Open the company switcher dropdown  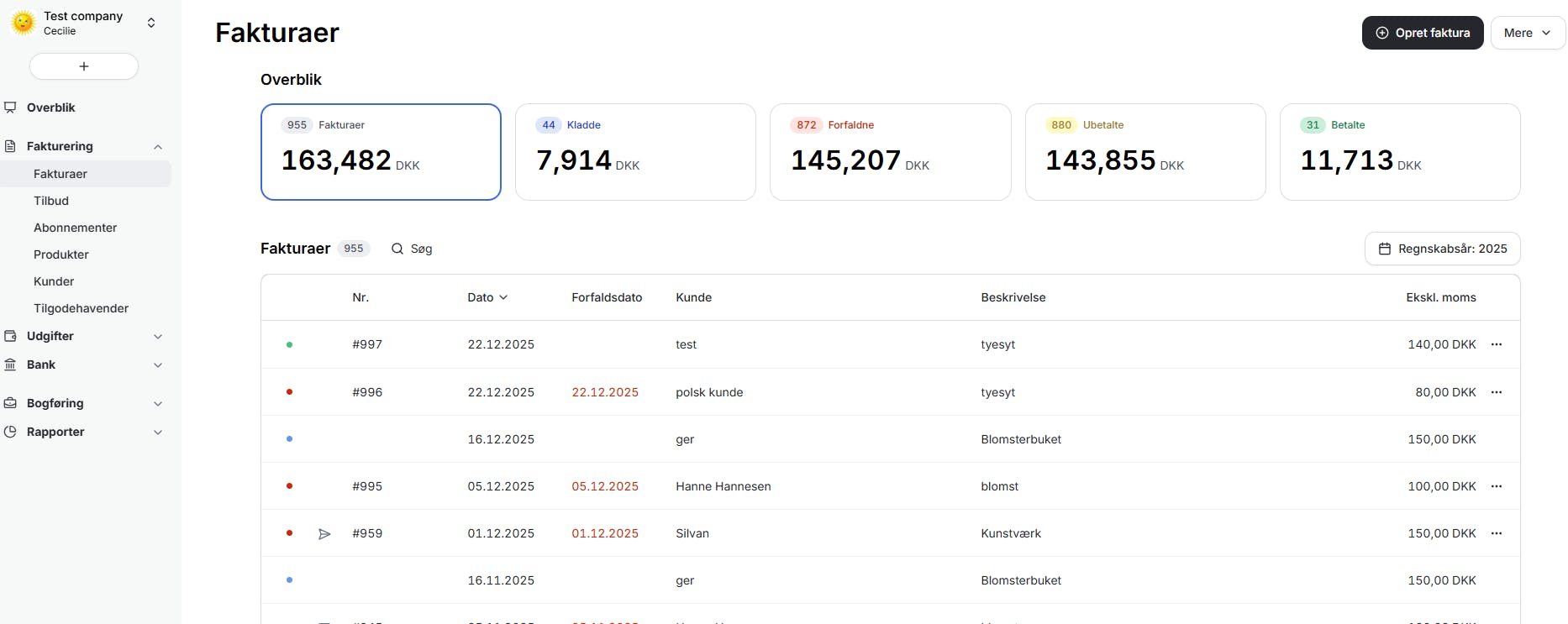151,23
